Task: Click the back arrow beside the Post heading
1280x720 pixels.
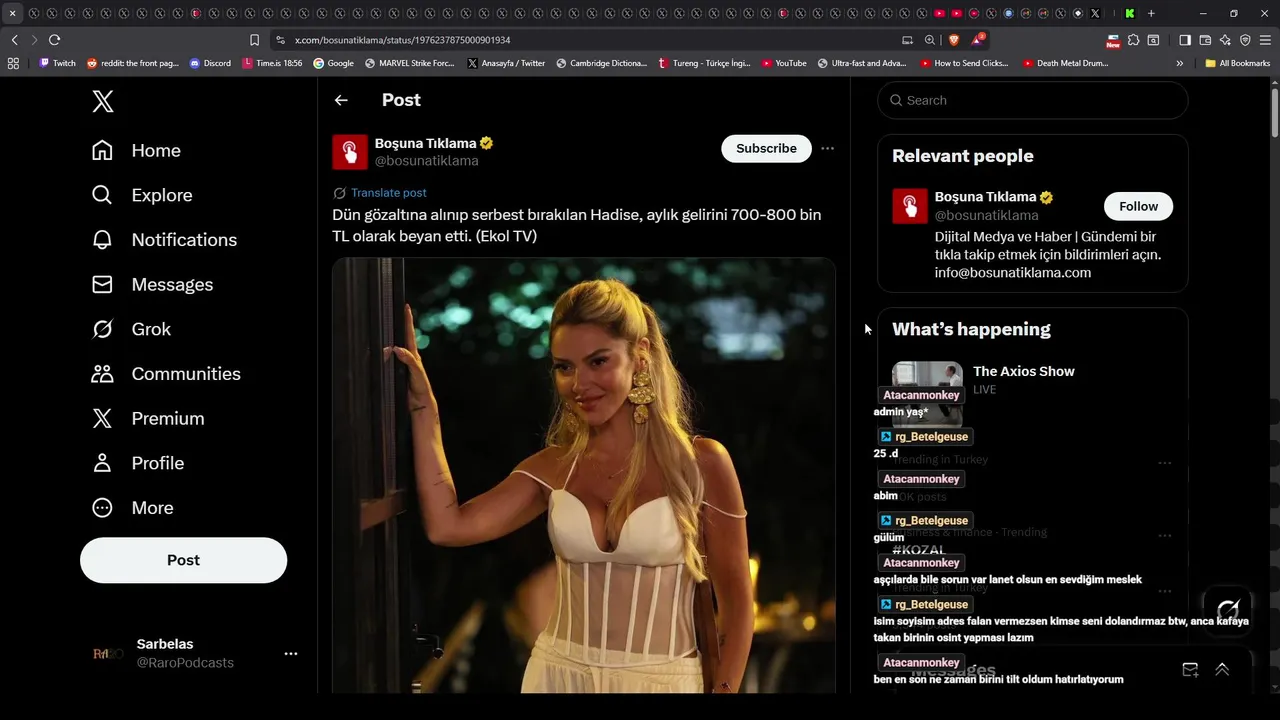Action: [x=341, y=100]
